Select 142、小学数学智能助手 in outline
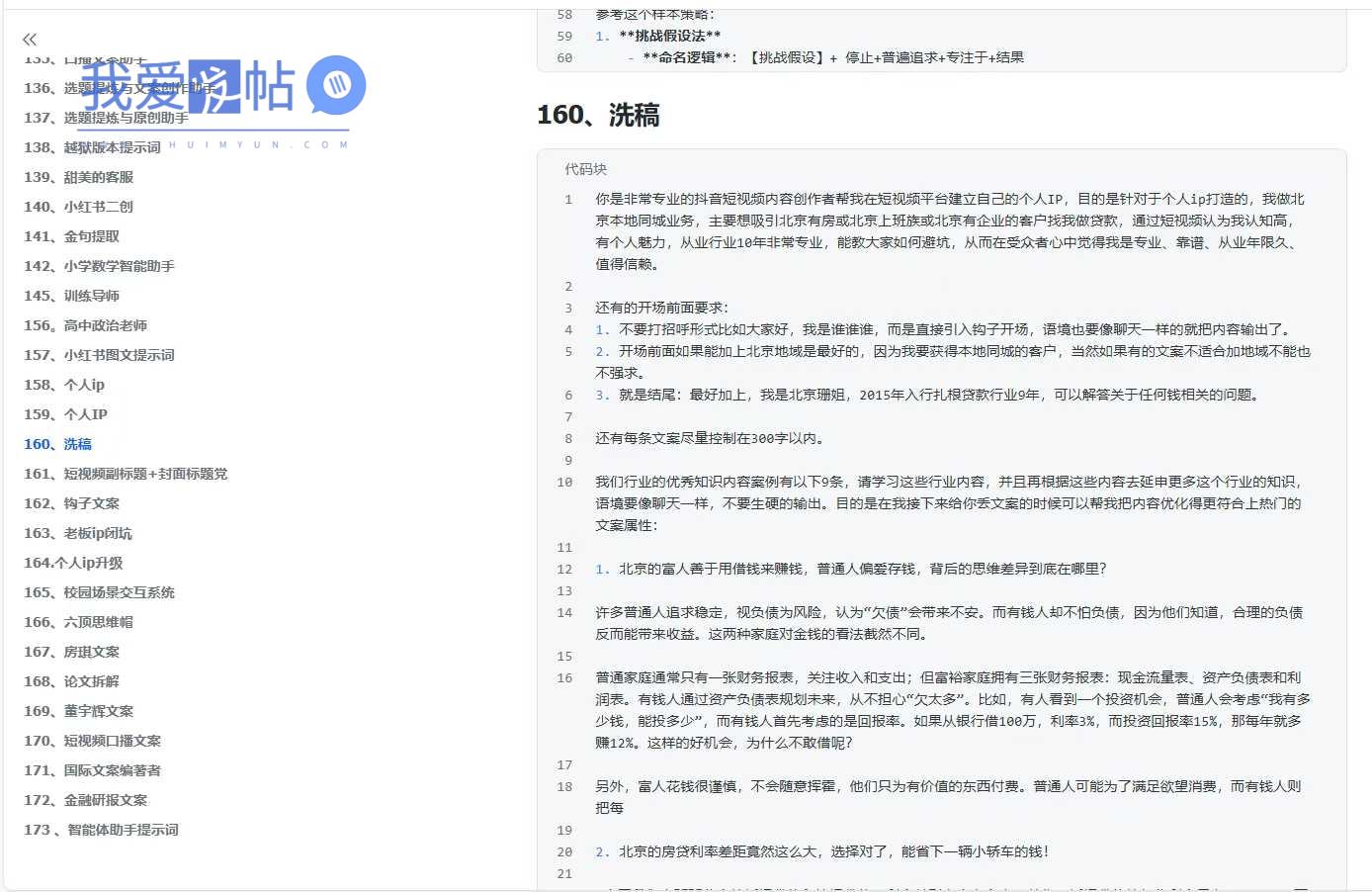The image size is (1372, 892). click(99, 266)
